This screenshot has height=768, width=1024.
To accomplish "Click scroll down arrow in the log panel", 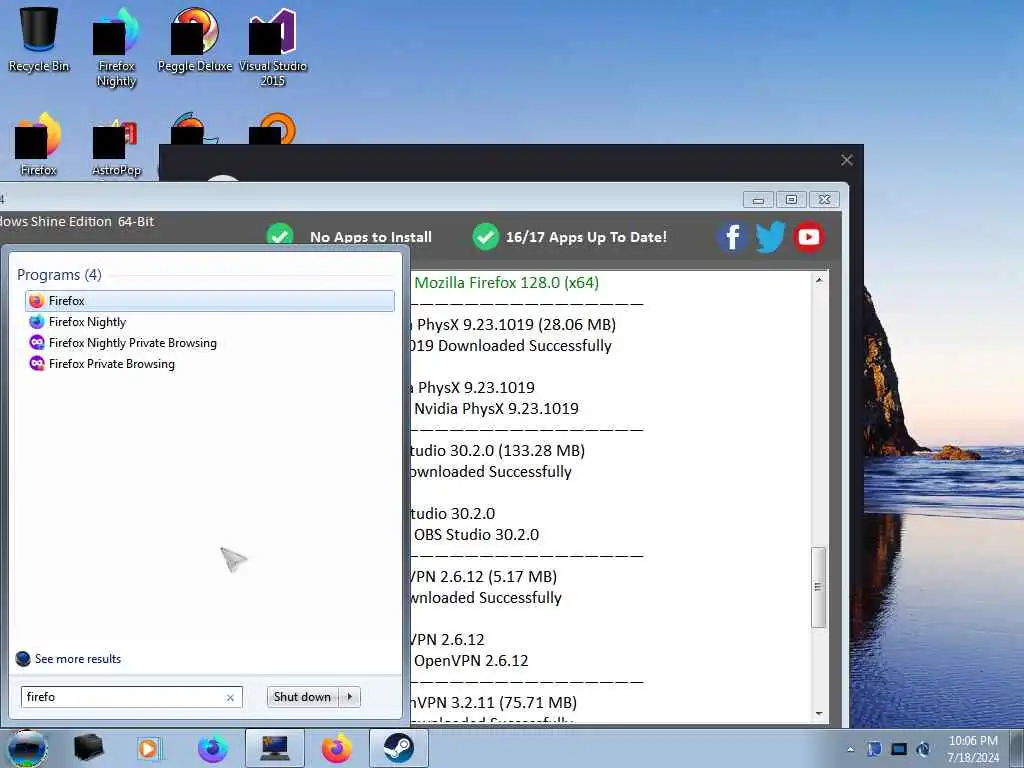I will coord(819,714).
